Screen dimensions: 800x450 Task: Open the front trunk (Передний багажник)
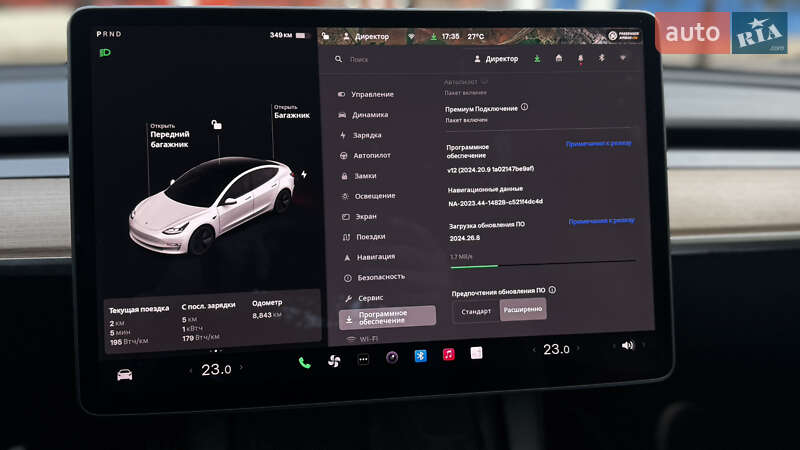point(169,134)
